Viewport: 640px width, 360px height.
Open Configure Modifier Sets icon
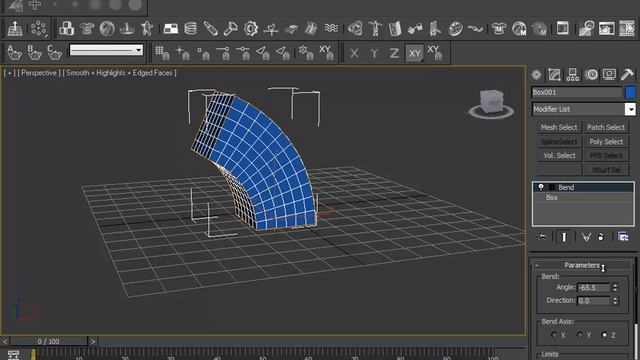pyautogui.click(x=623, y=237)
